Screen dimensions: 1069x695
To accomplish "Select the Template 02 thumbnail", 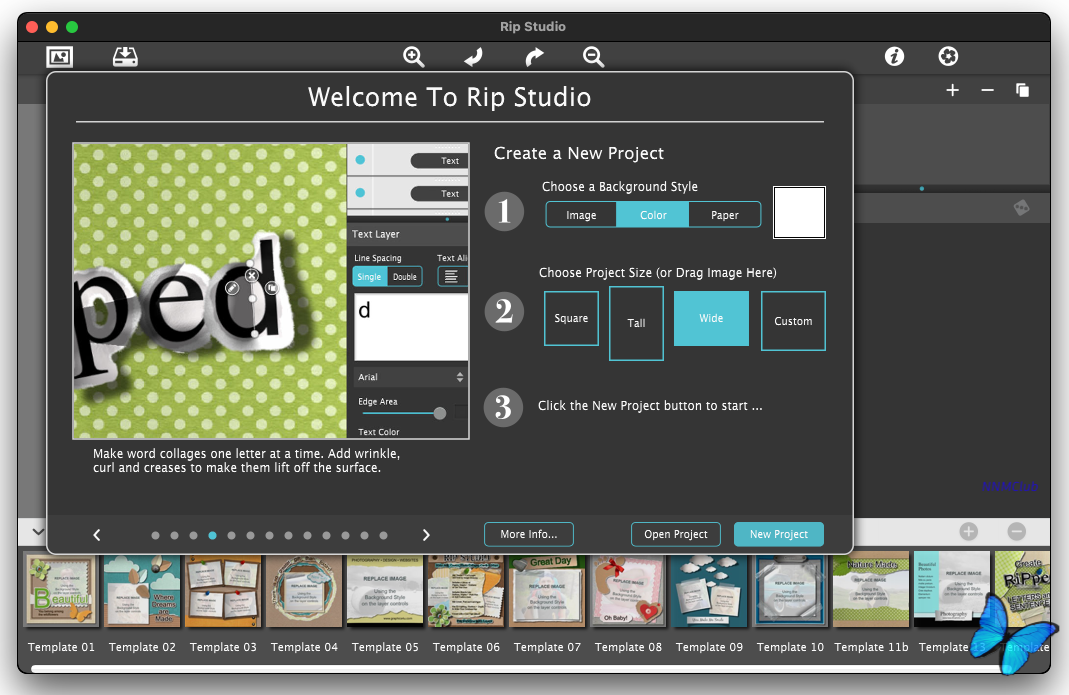I will [142, 591].
